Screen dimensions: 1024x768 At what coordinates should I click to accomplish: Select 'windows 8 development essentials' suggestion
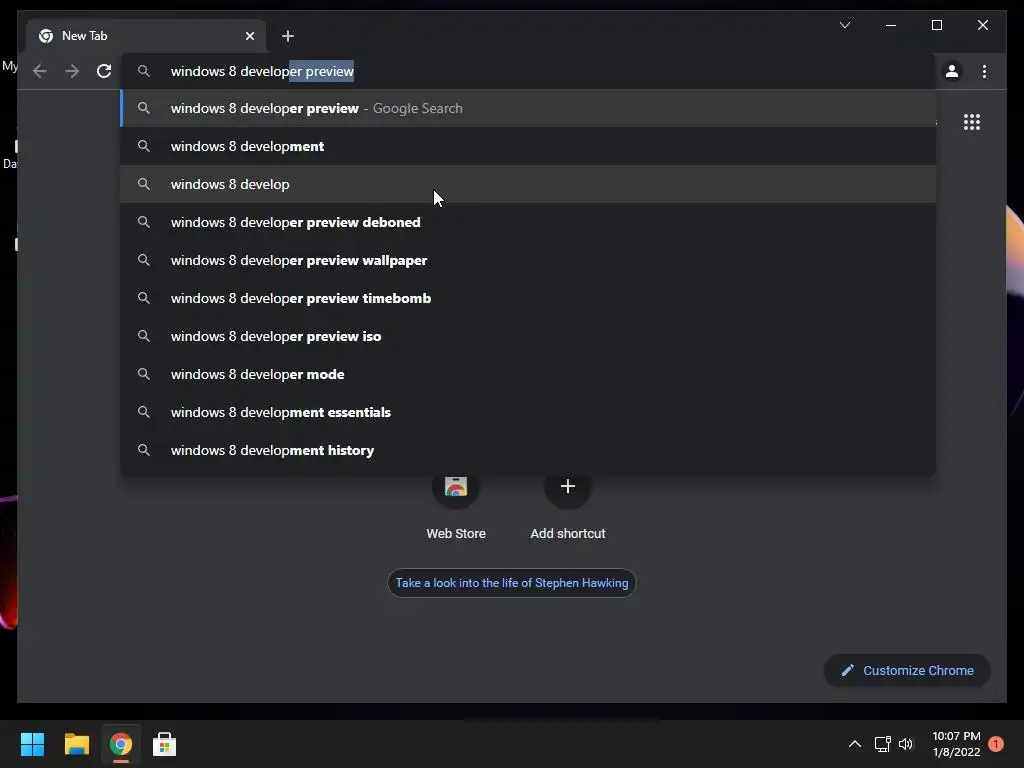click(528, 411)
